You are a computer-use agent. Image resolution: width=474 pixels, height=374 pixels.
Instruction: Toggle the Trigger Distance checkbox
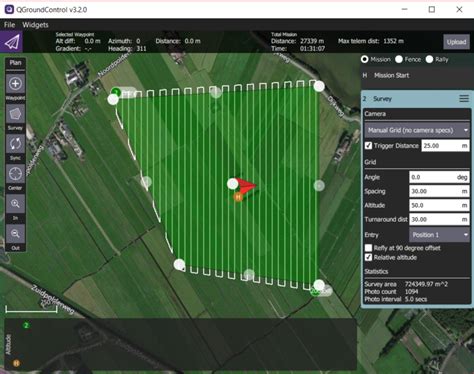[x=368, y=146]
